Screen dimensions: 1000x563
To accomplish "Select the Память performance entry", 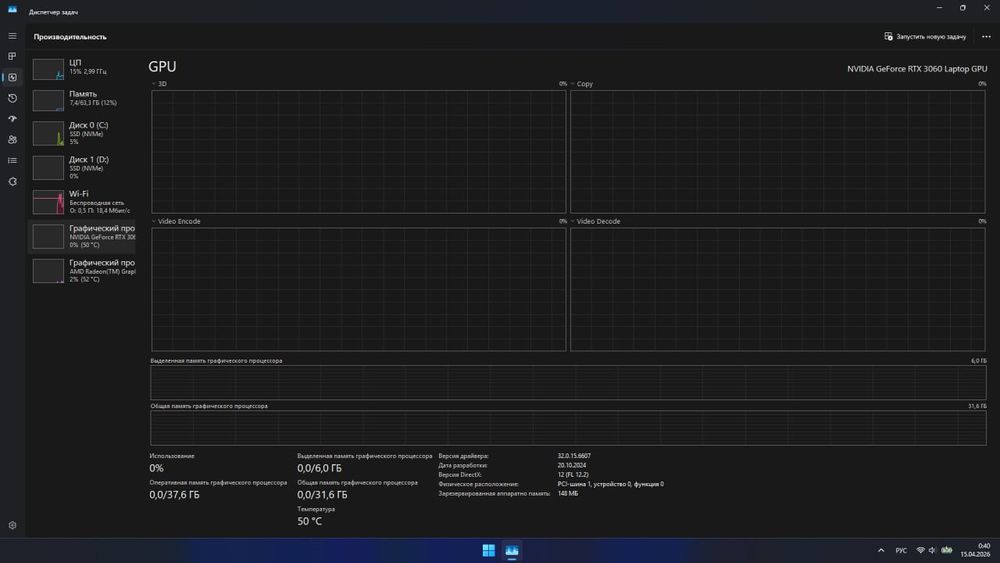I will point(82,99).
